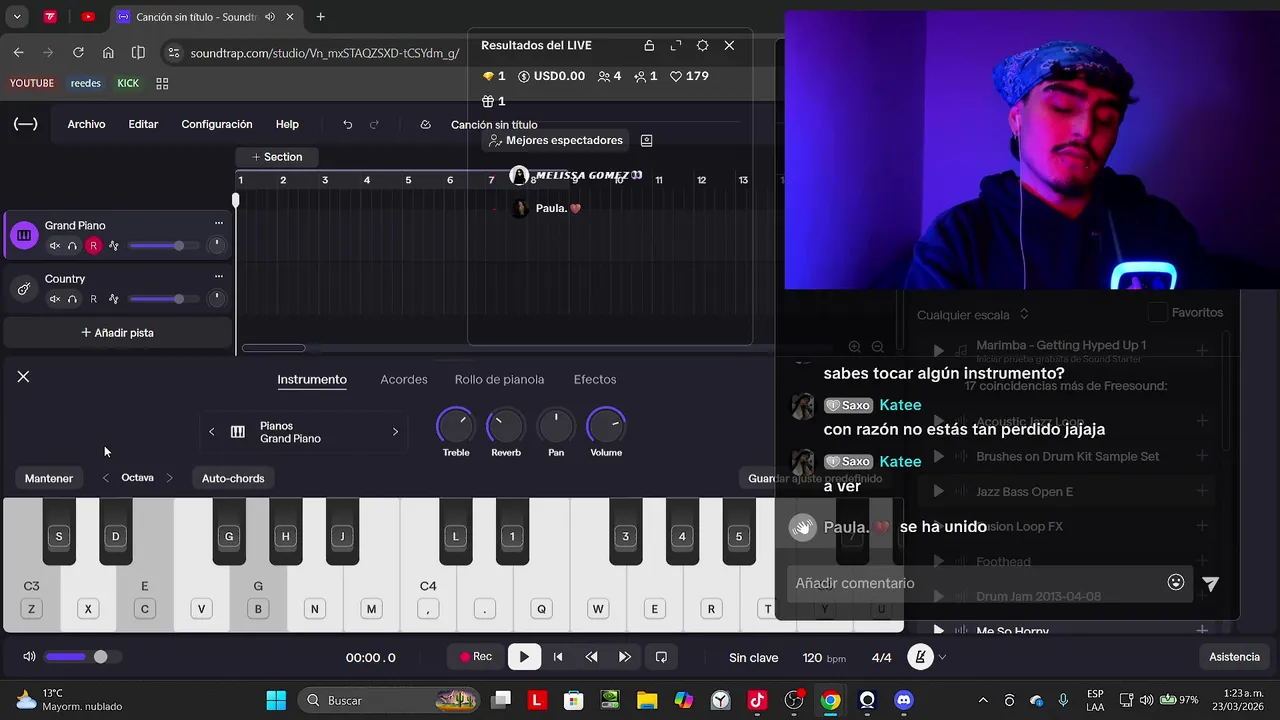Open the Country track options menu

(x=218, y=277)
